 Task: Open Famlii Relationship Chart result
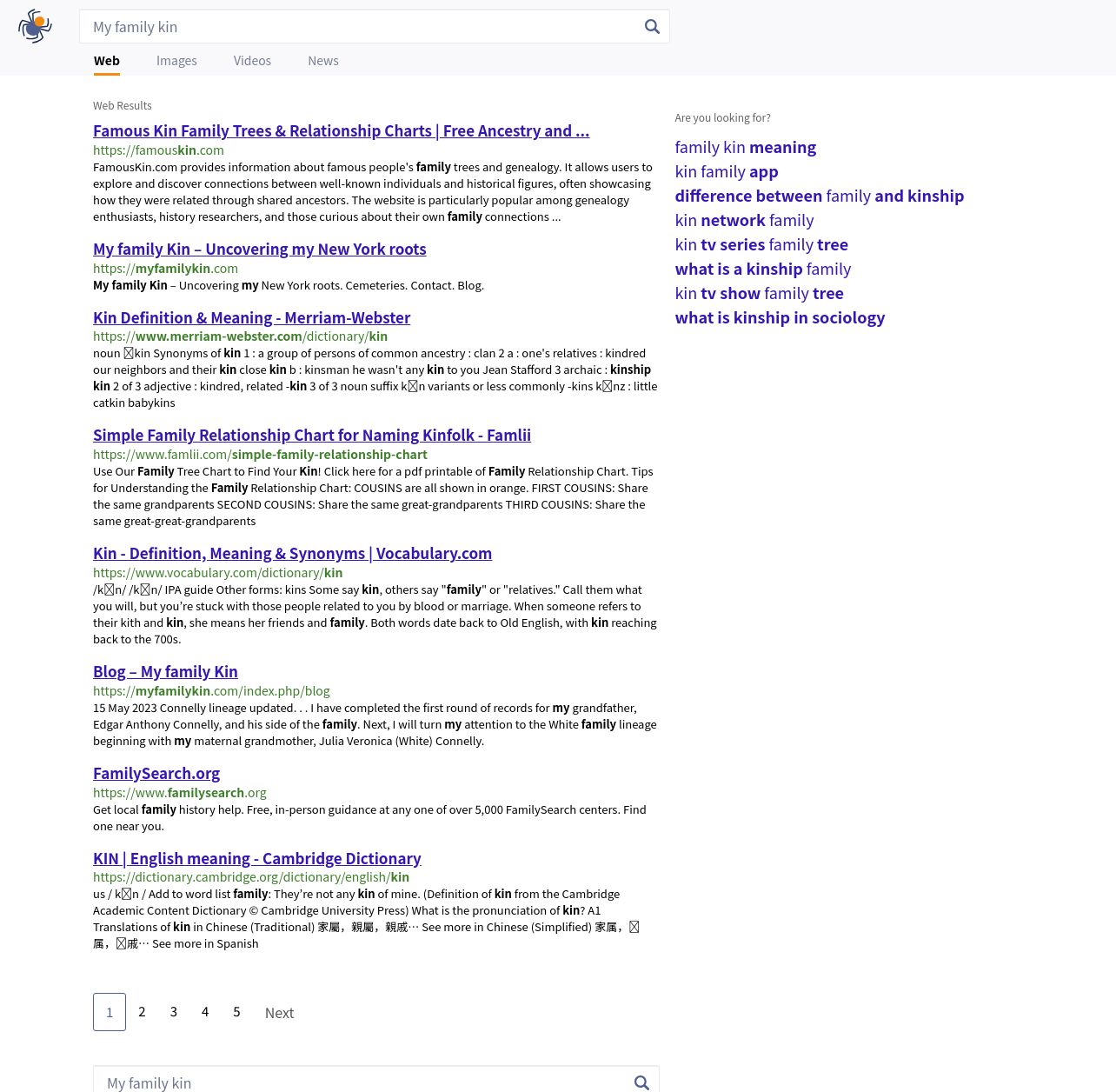312,436
